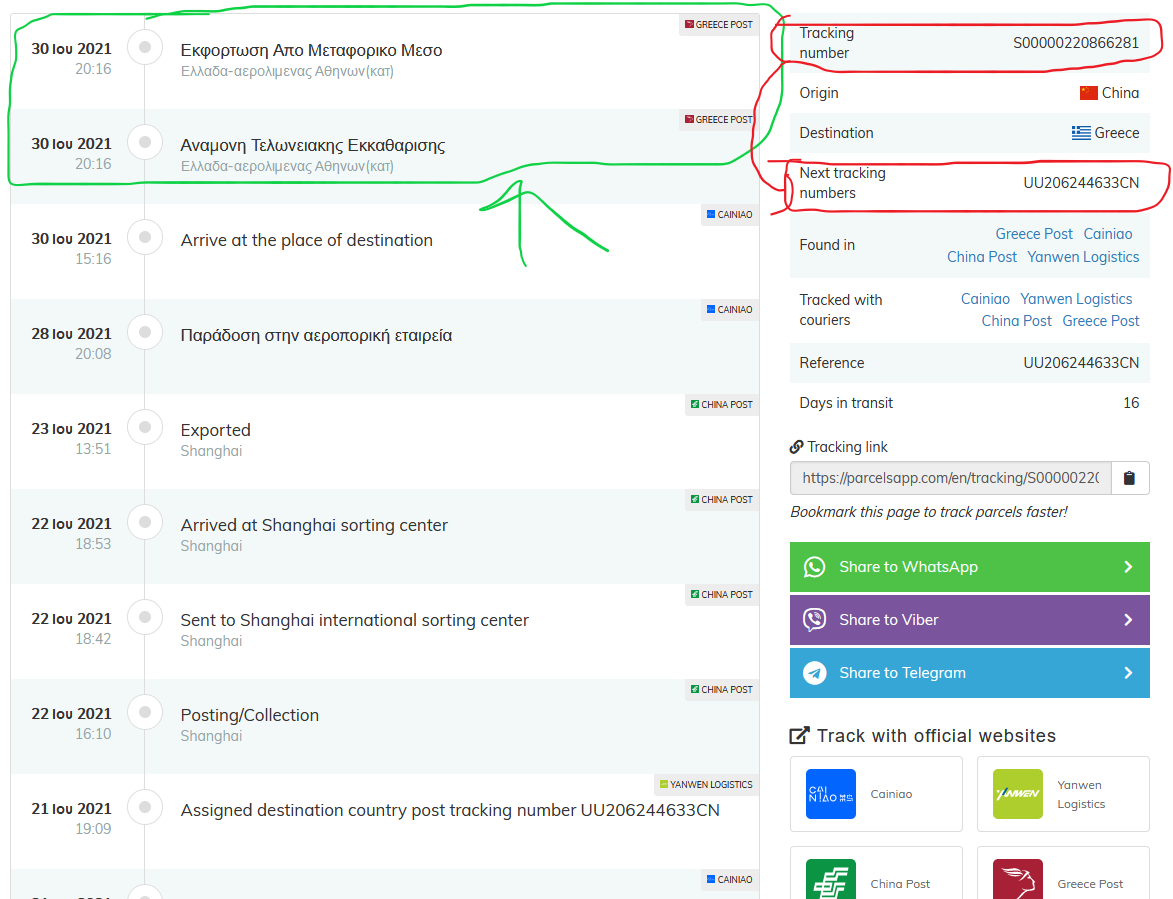Open Greece Post official website card
The image size is (1173, 899).
coord(1063,874)
